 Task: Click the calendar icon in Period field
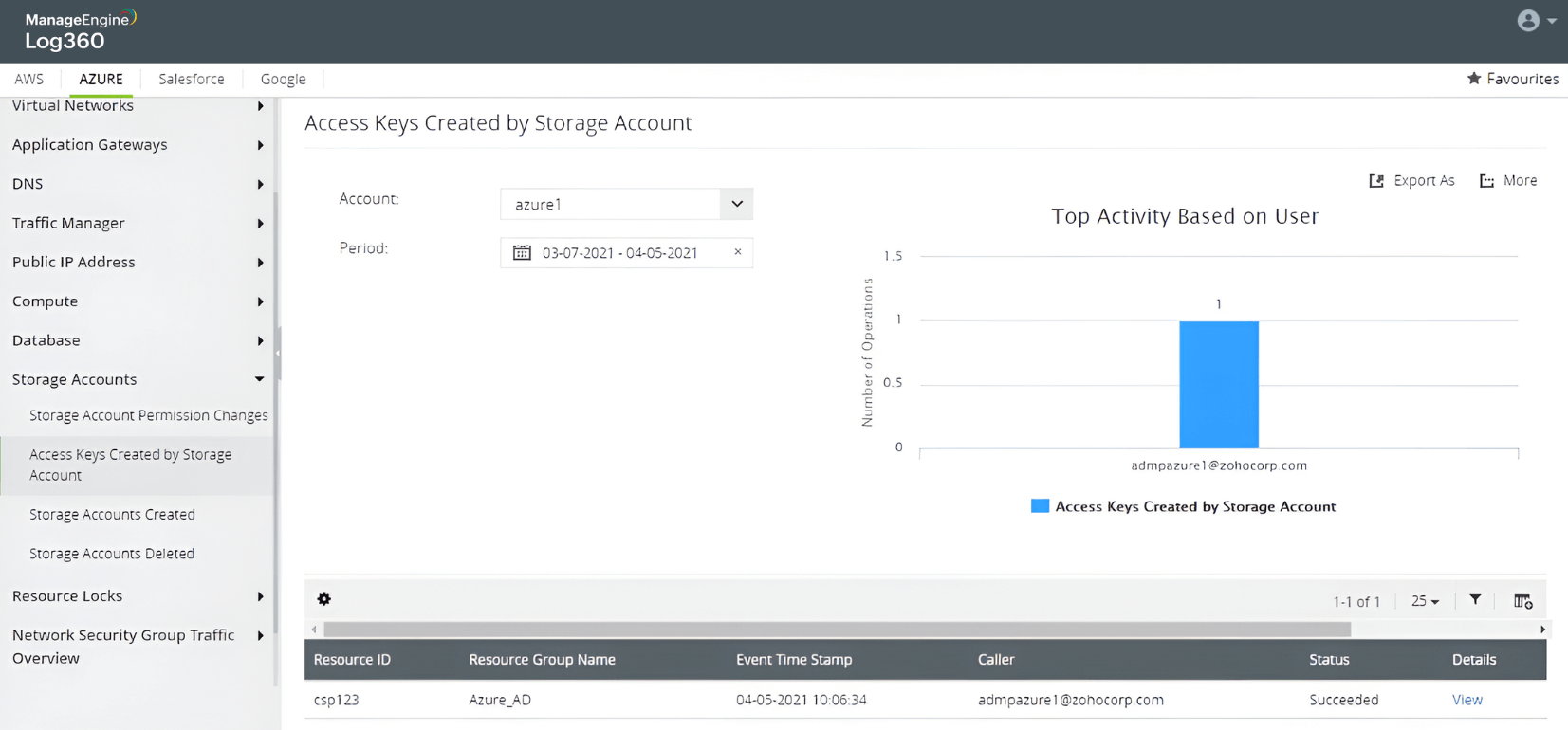click(x=522, y=253)
